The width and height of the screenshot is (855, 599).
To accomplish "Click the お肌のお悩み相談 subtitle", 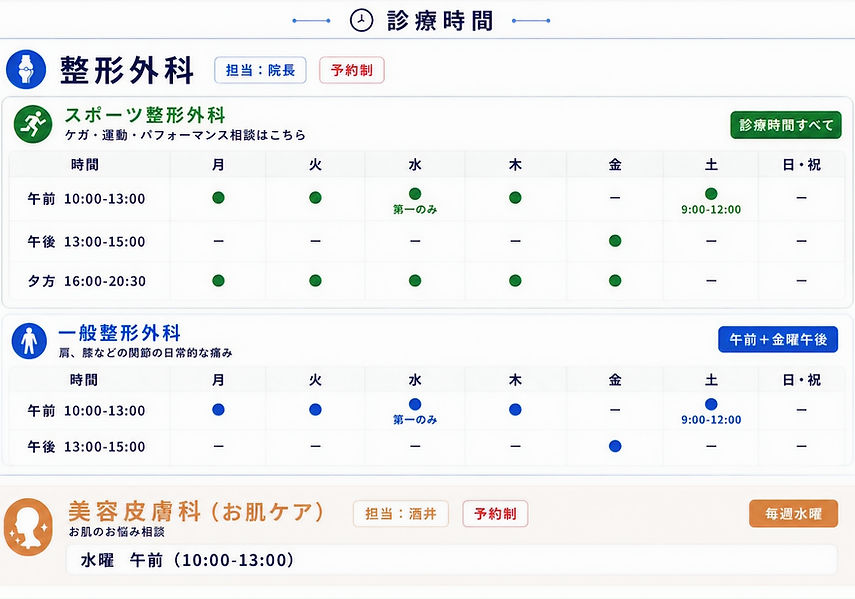I will click(117, 531).
